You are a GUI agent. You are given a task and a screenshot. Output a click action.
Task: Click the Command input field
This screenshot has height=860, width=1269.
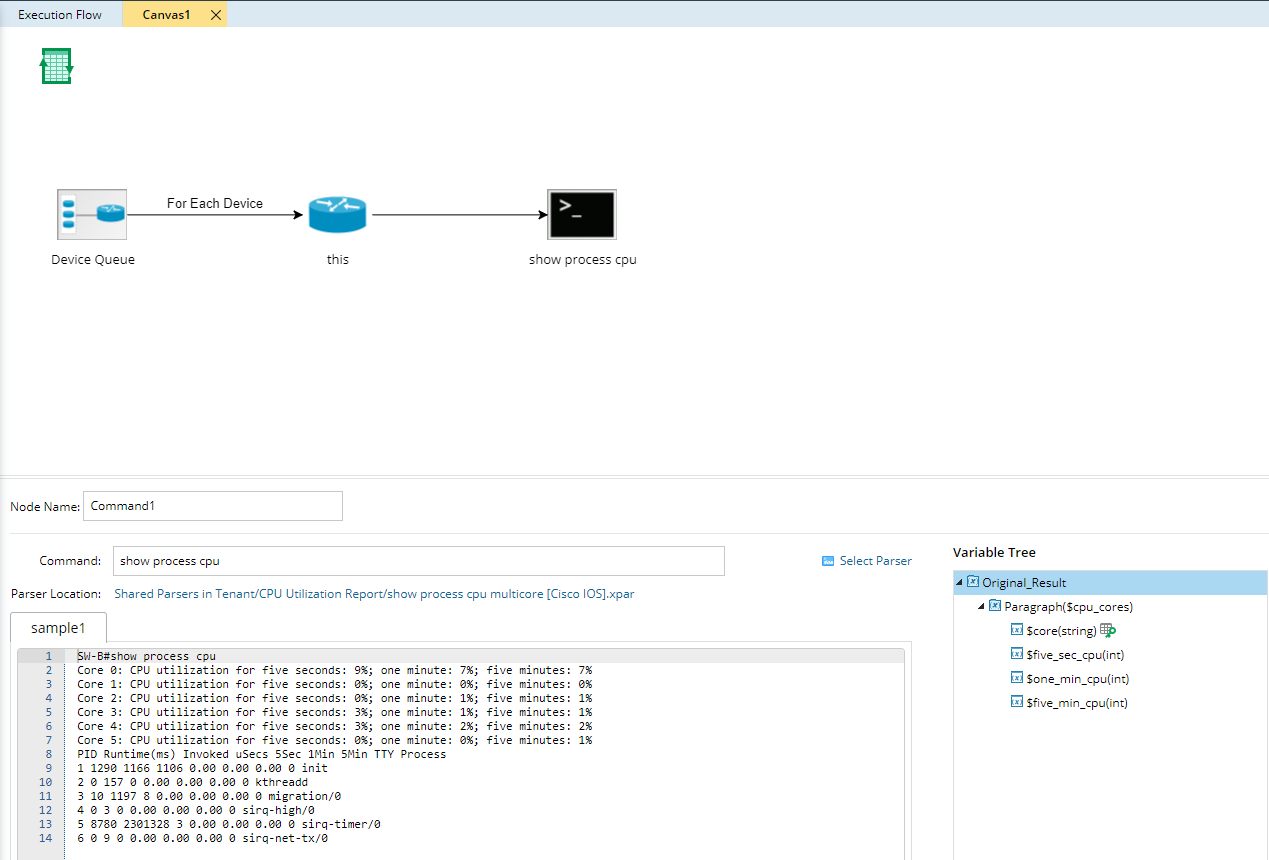pyautogui.click(x=419, y=561)
